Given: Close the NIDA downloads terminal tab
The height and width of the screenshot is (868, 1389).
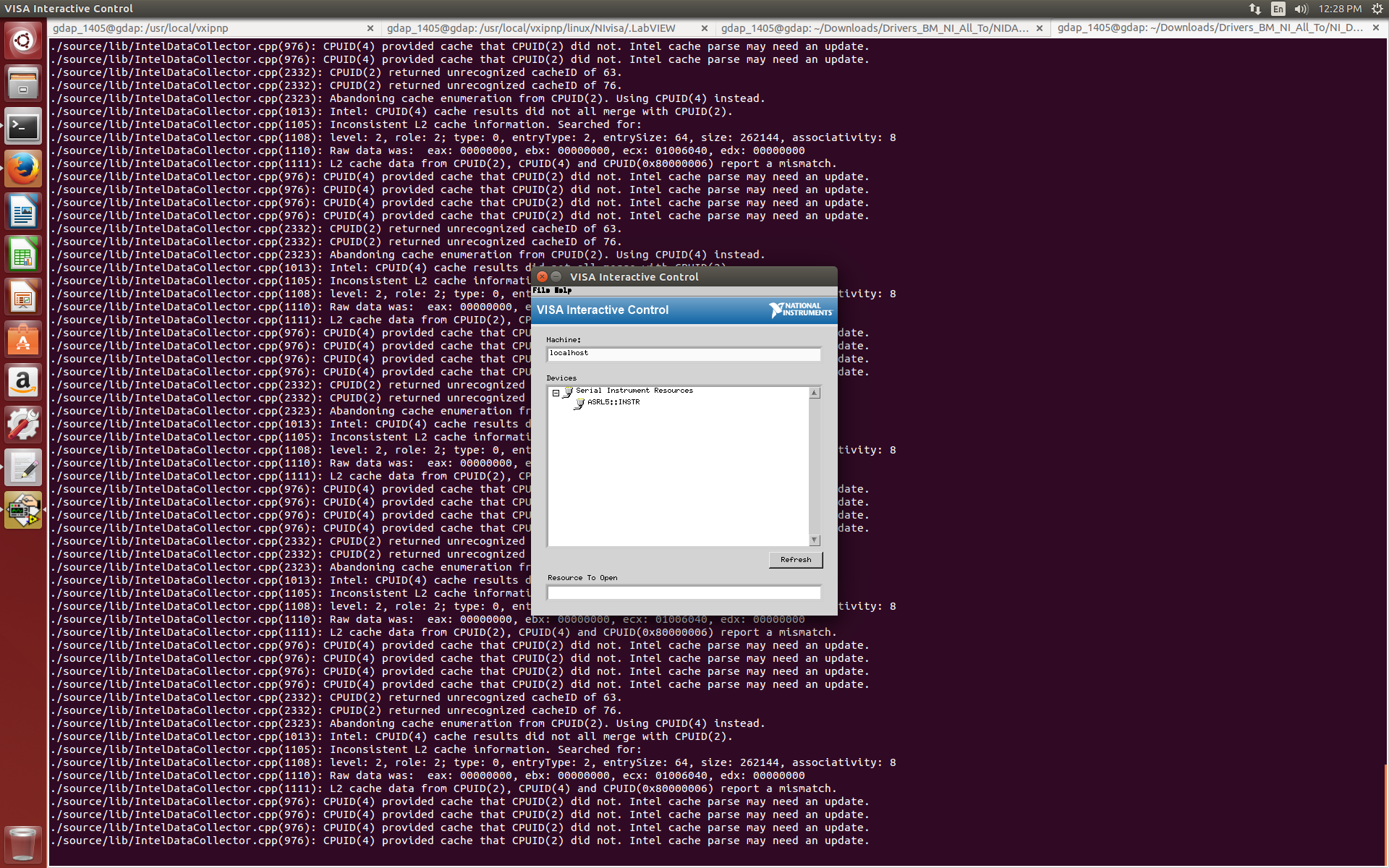Looking at the screenshot, I should click(1040, 28).
